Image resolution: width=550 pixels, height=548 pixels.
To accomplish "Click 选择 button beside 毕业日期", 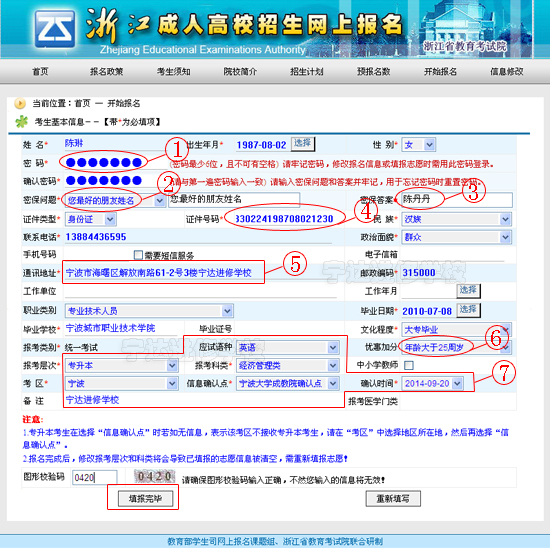I will [x=468, y=310].
